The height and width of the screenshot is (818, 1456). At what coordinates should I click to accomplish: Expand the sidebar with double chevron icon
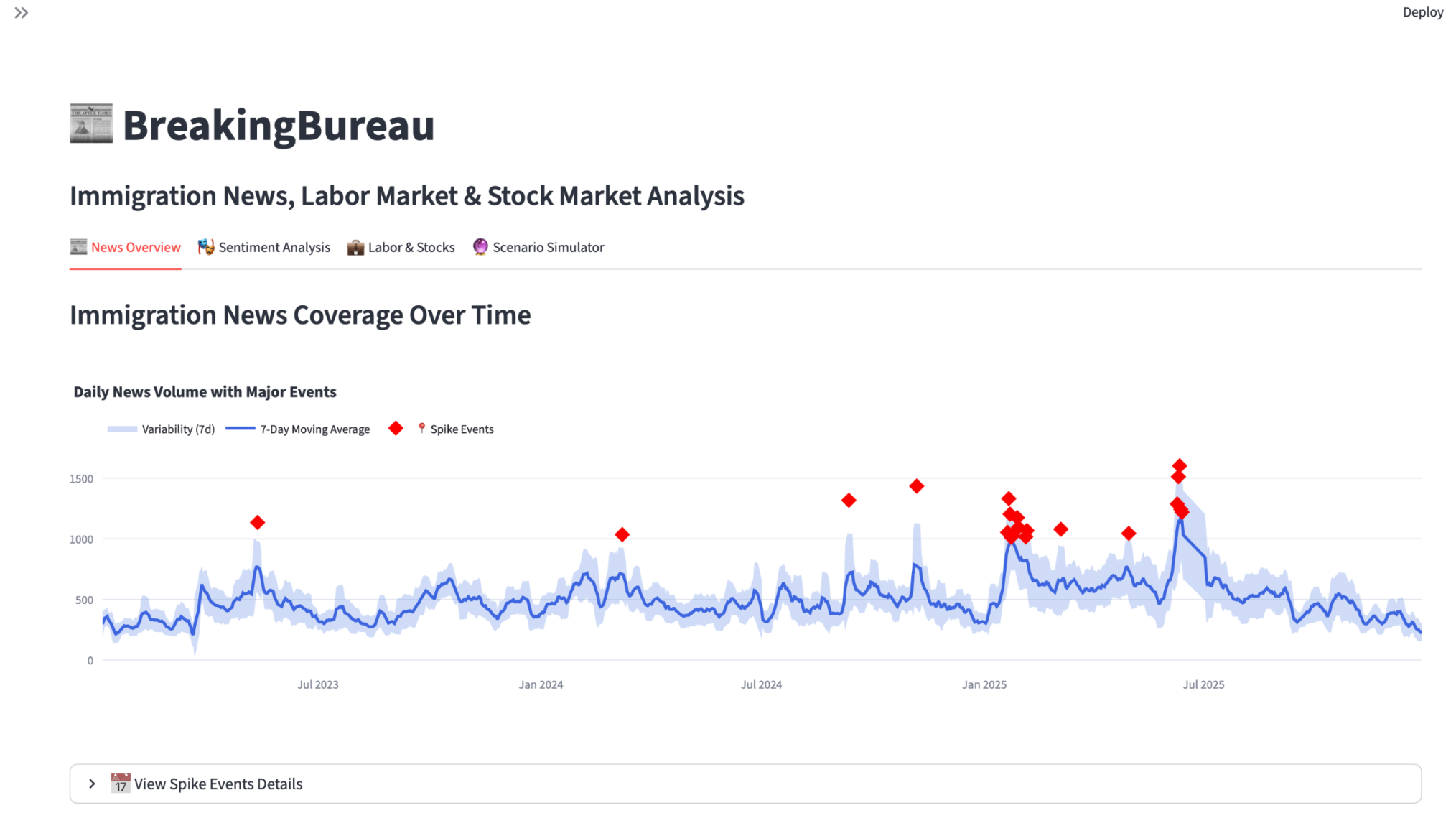pyautogui.click(x=21, y=13)
